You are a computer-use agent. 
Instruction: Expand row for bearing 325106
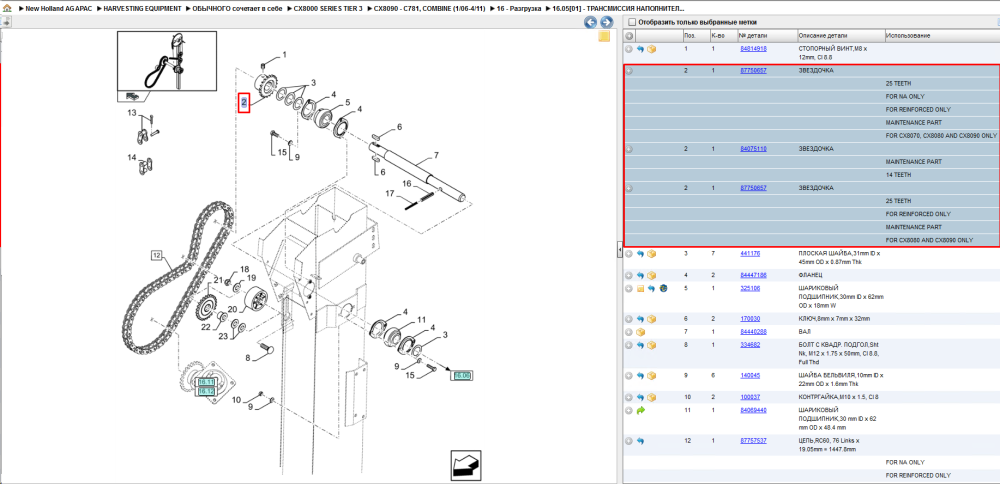point(629,289)
